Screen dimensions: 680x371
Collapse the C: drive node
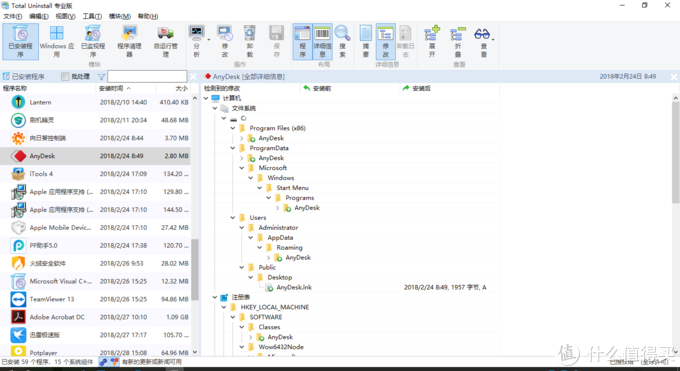(x=224, y=118)
